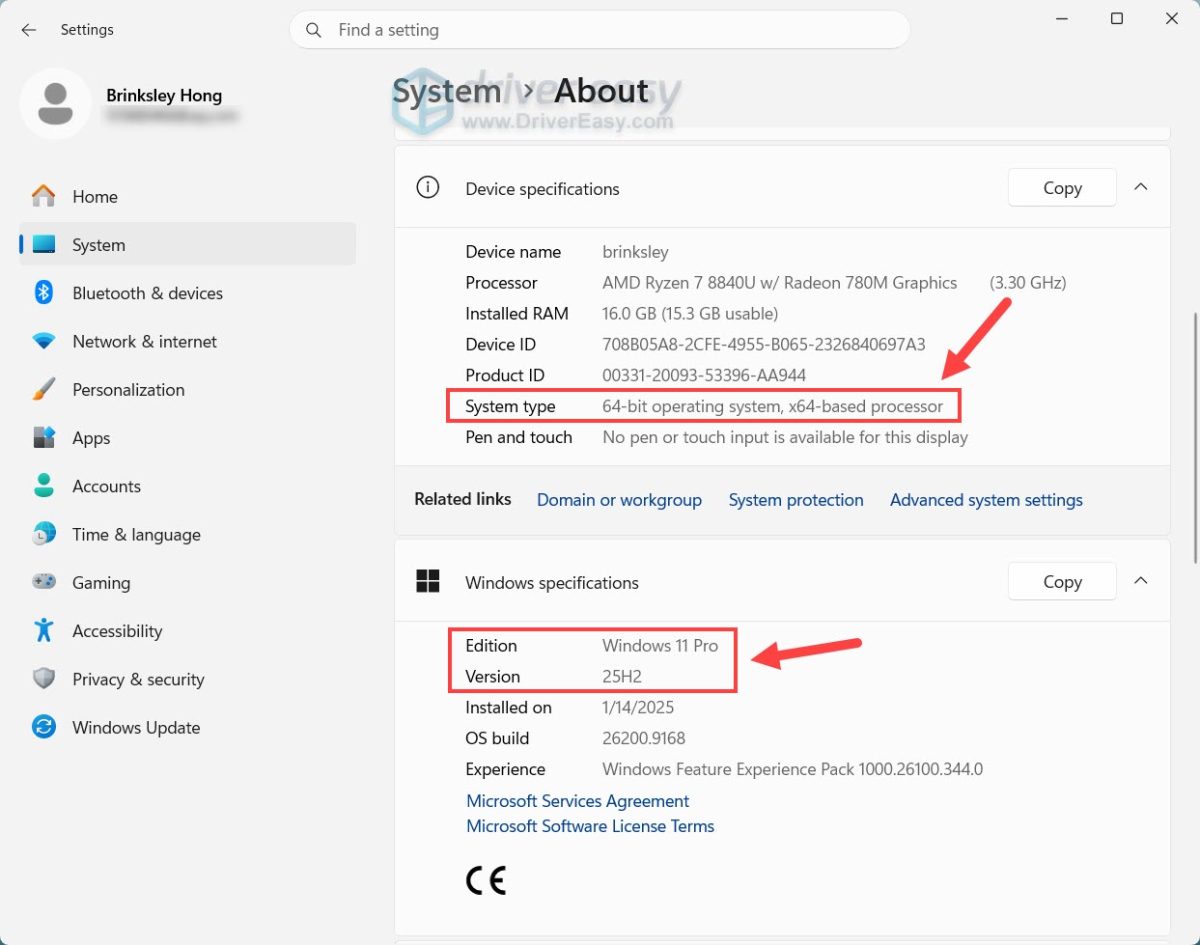Viewport: 1200px width, 945px height.
Task: Click the Brinksley Hong account name
Action: coord(164,96)
